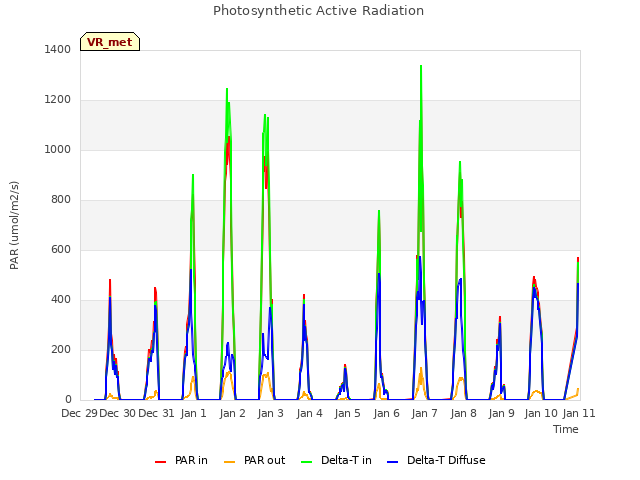Toggle the PAR out legend entry
The width and height of the screenshot is (640, 480).
(x=255, y=460)
